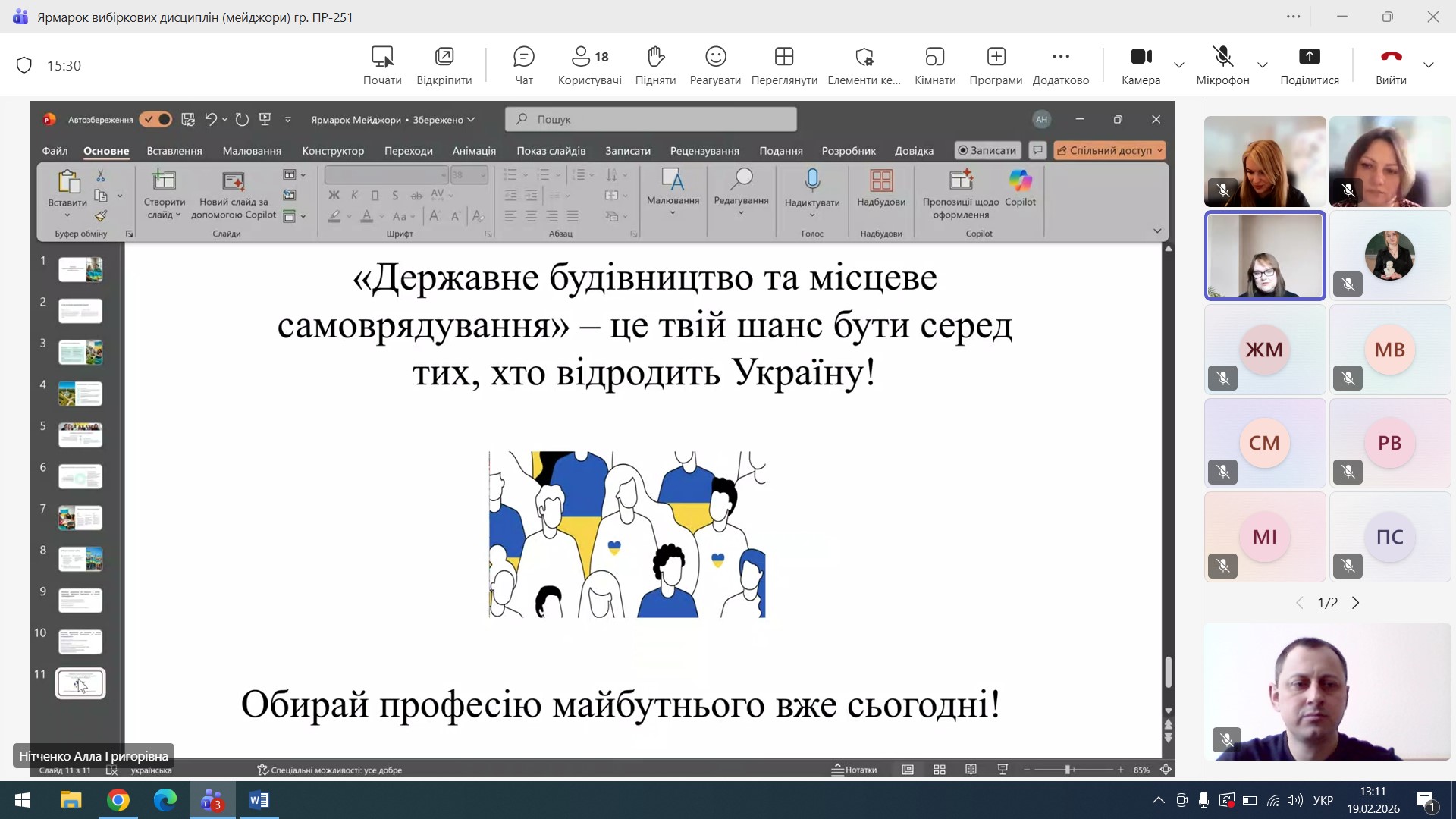
Task: Expand the microphone options dropdown arrow
Action: [x=1263, y=65]
